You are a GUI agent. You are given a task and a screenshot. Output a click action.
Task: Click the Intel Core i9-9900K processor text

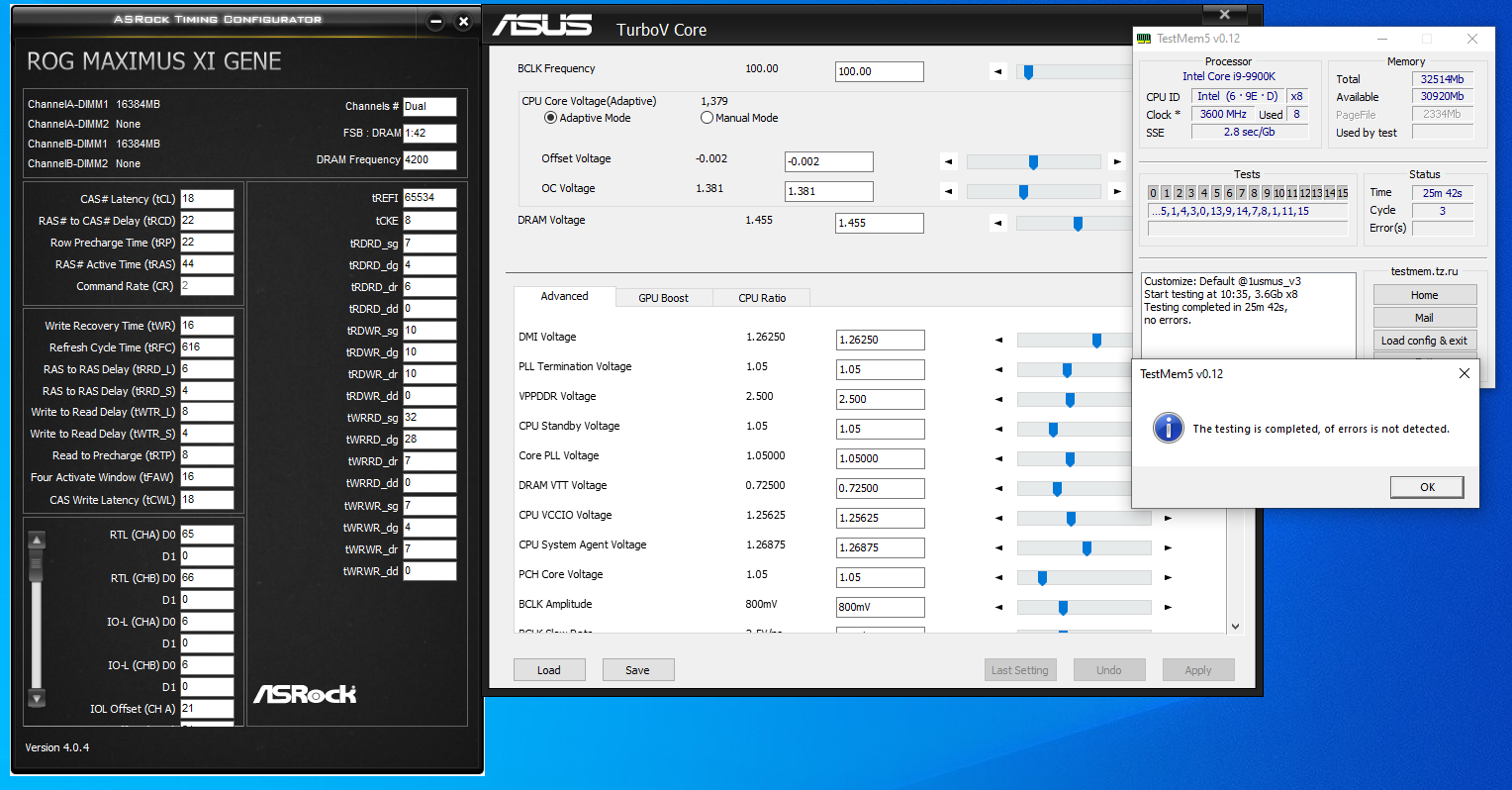click(x=1229, y=76)
